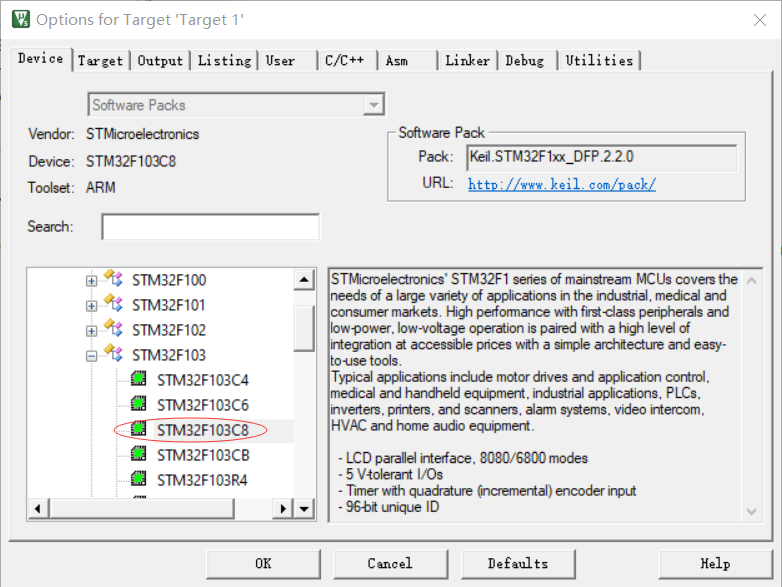Click description pane scroll up arrow

[x=752, y=281]
